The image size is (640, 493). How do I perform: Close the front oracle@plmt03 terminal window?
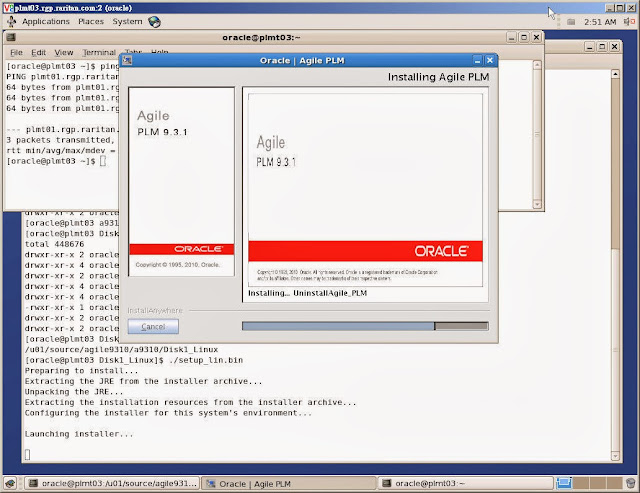pyautogui.click(x=536, y=37)
